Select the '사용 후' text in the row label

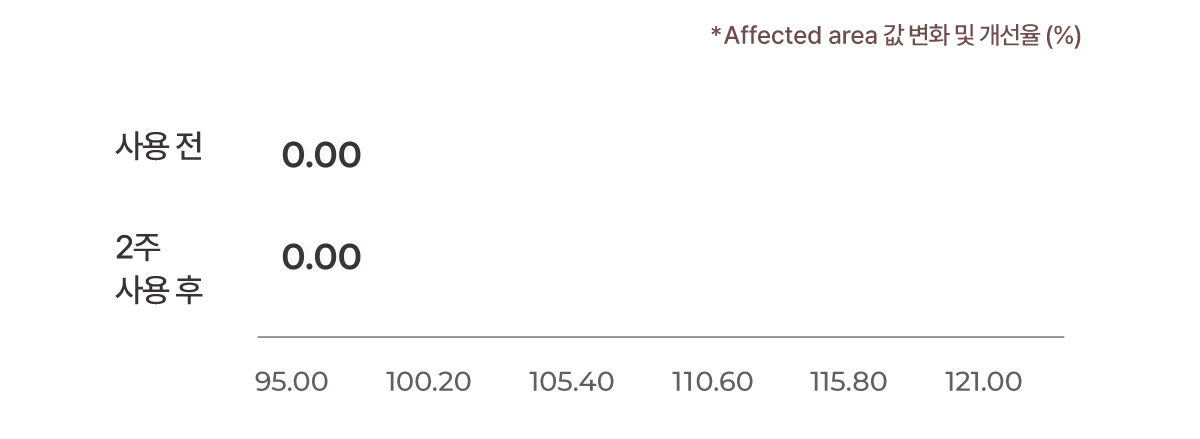click(159, 293)
